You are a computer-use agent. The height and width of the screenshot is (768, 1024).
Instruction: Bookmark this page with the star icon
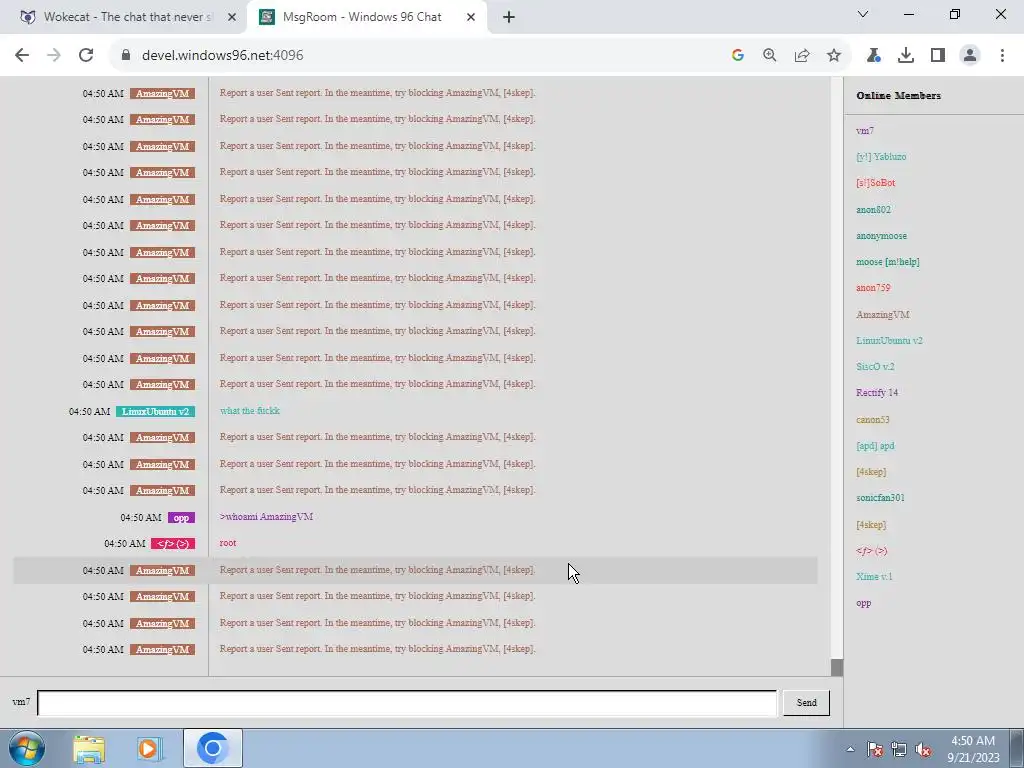(834, 56)
